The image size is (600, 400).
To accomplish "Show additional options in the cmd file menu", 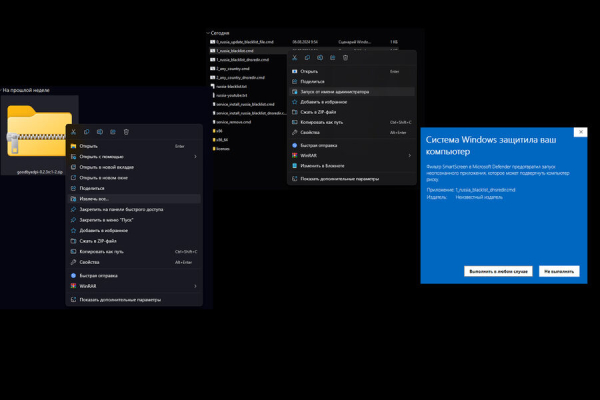I will [352, 179].
